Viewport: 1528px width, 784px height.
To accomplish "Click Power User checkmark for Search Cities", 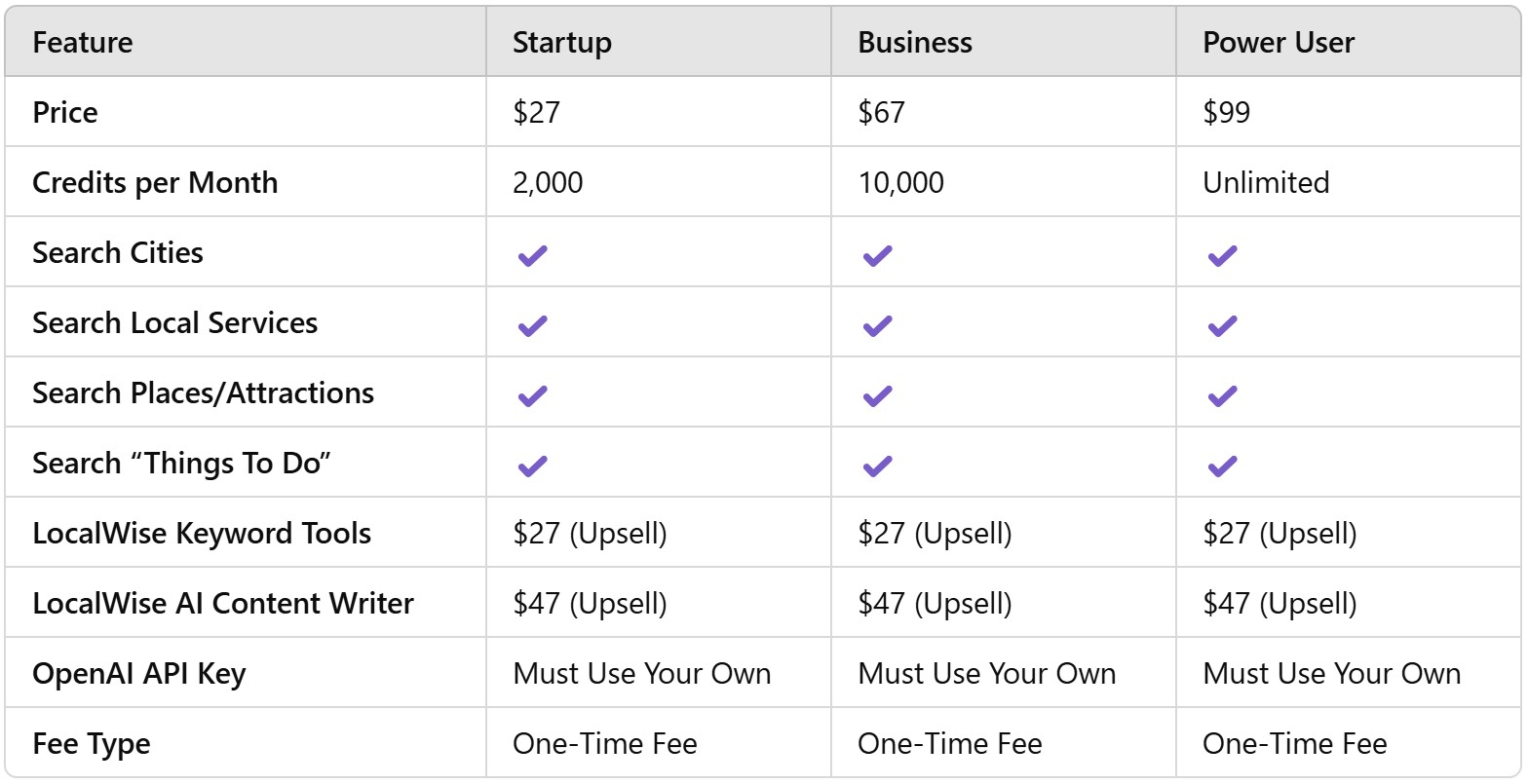I will tap(1222, 255).
